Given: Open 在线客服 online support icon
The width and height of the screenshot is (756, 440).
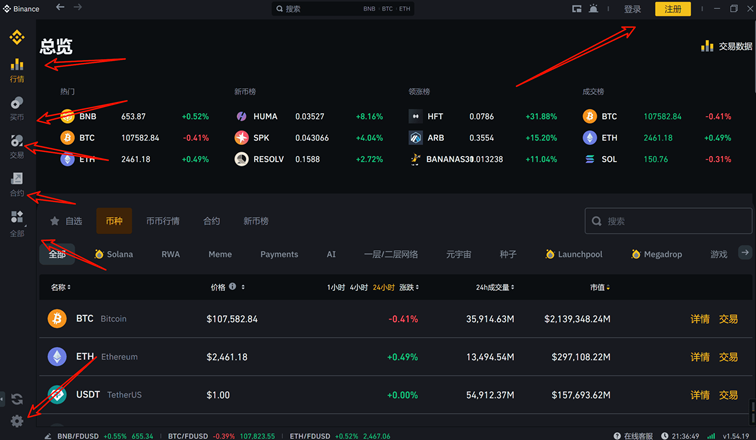Looking at the screenshot, I should 617,436.
